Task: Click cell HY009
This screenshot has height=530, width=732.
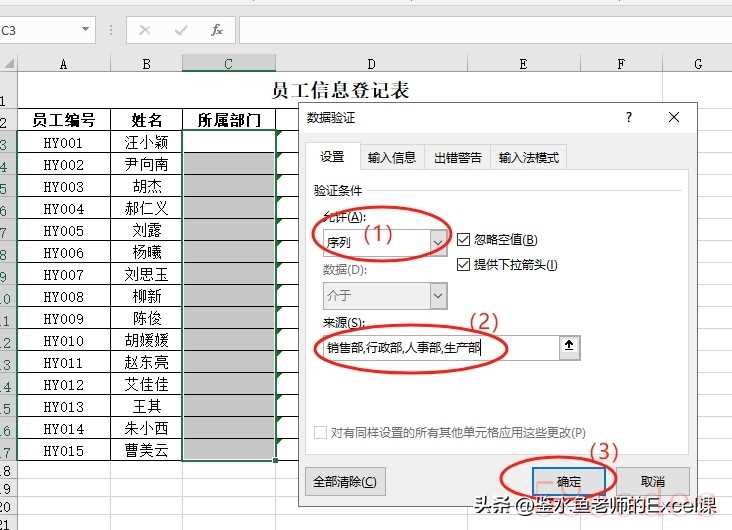Action: [x=63, y=318]
